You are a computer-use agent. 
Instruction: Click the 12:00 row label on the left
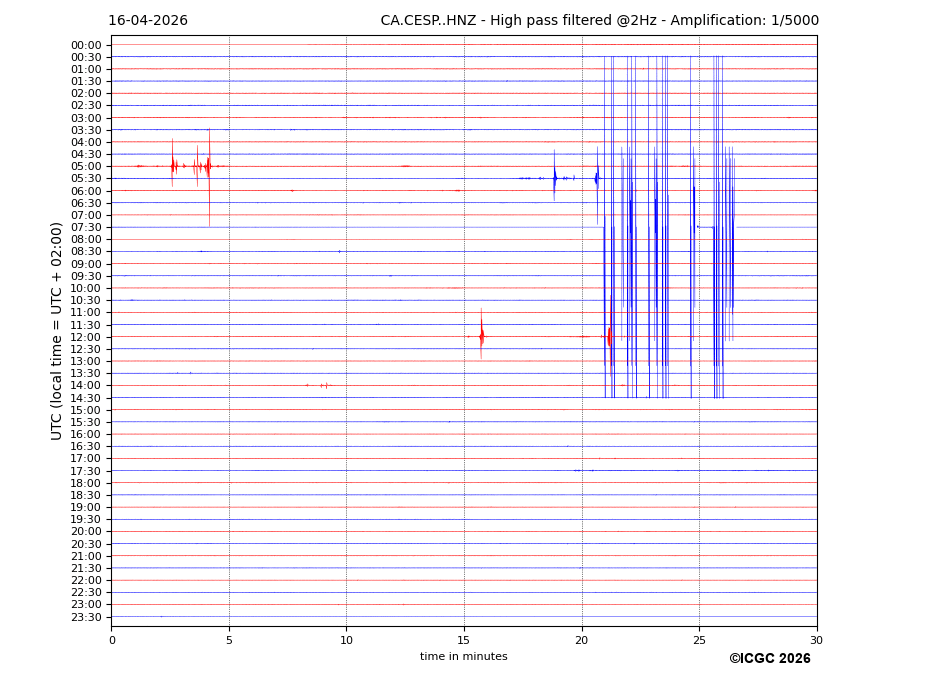pyautogui.click(x=86, y=337)
